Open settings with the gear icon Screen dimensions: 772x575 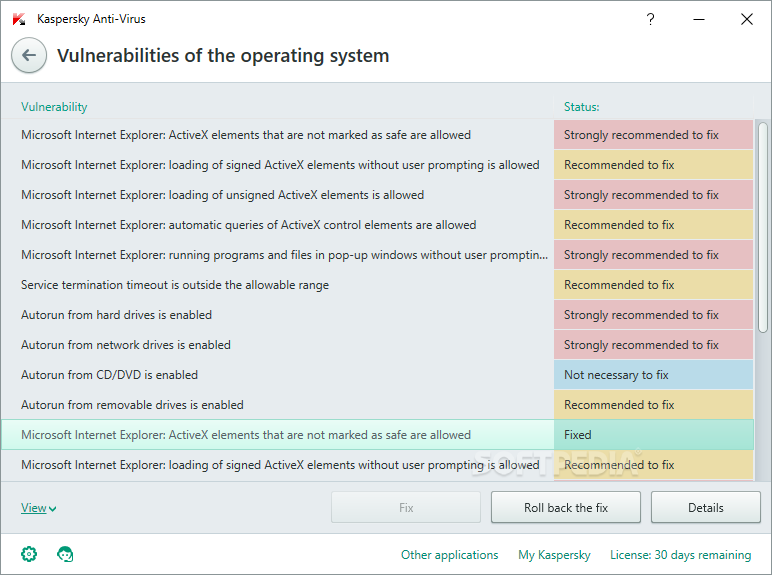[x=29, y=554]
